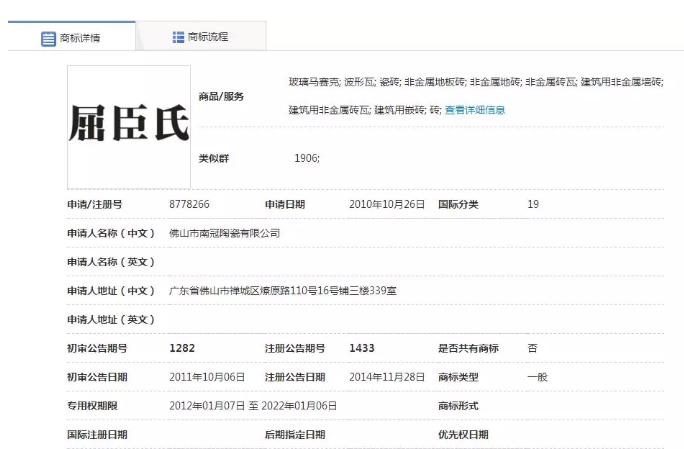
Task: Click registration announcement date 2014年11月28日
Action: click(387, 377)
